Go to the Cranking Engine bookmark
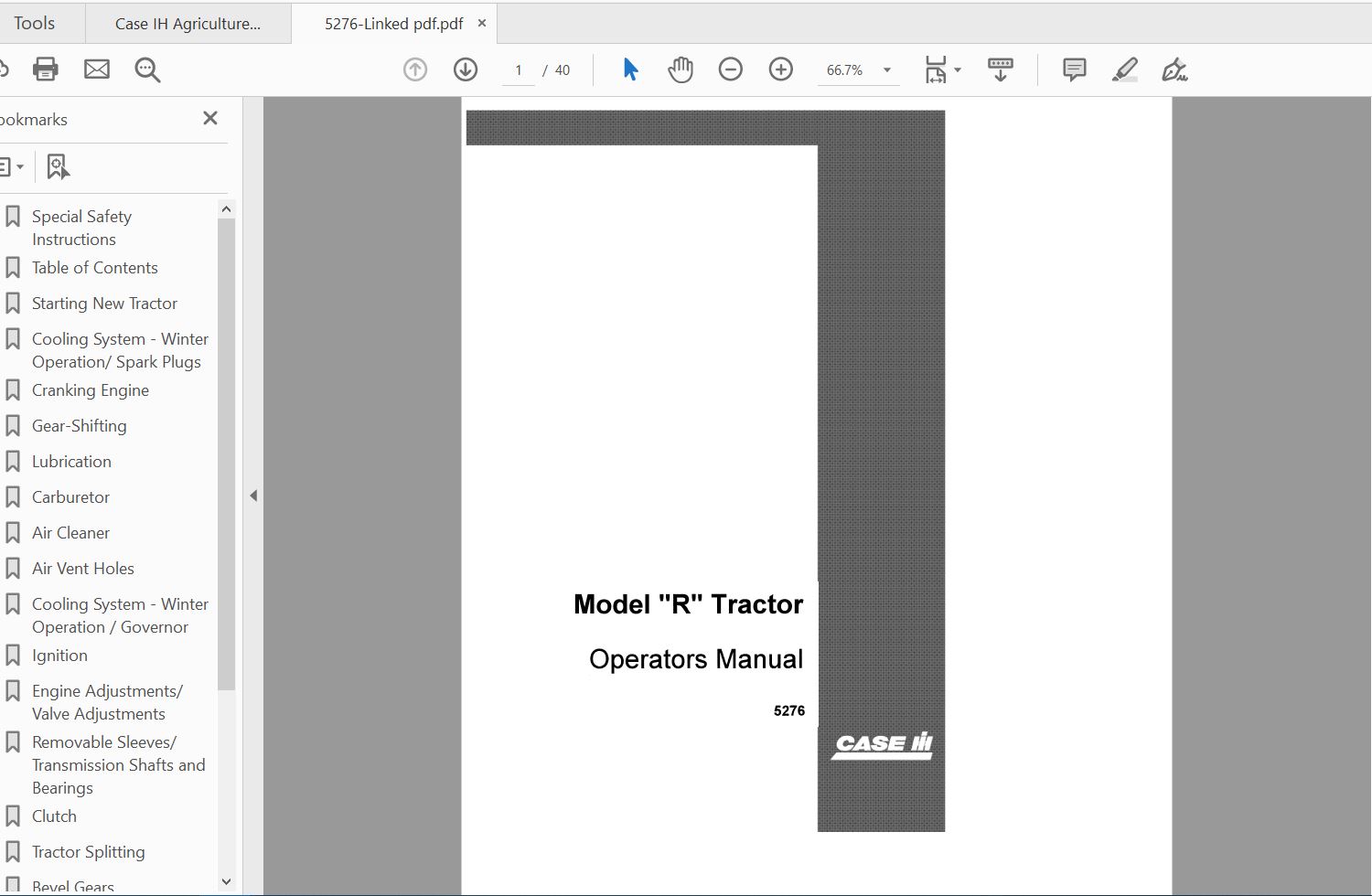 [x=90, y=390]
